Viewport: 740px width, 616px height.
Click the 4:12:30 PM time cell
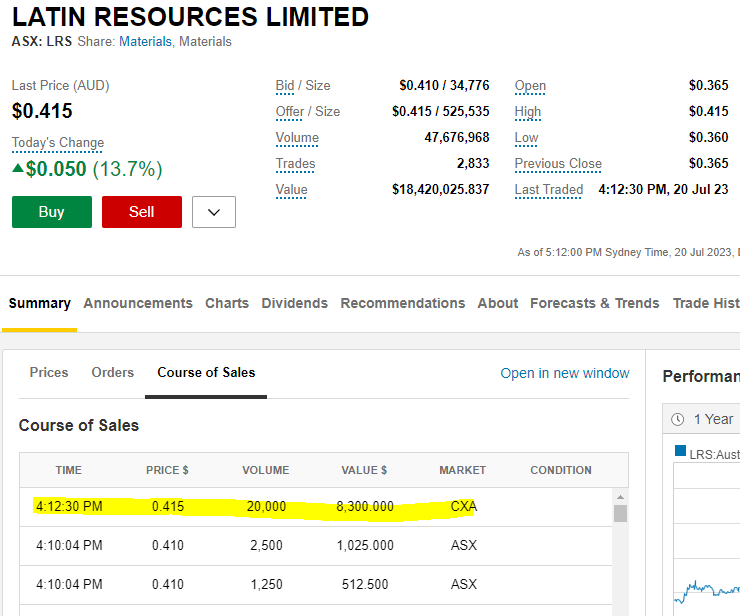point(69,506)
